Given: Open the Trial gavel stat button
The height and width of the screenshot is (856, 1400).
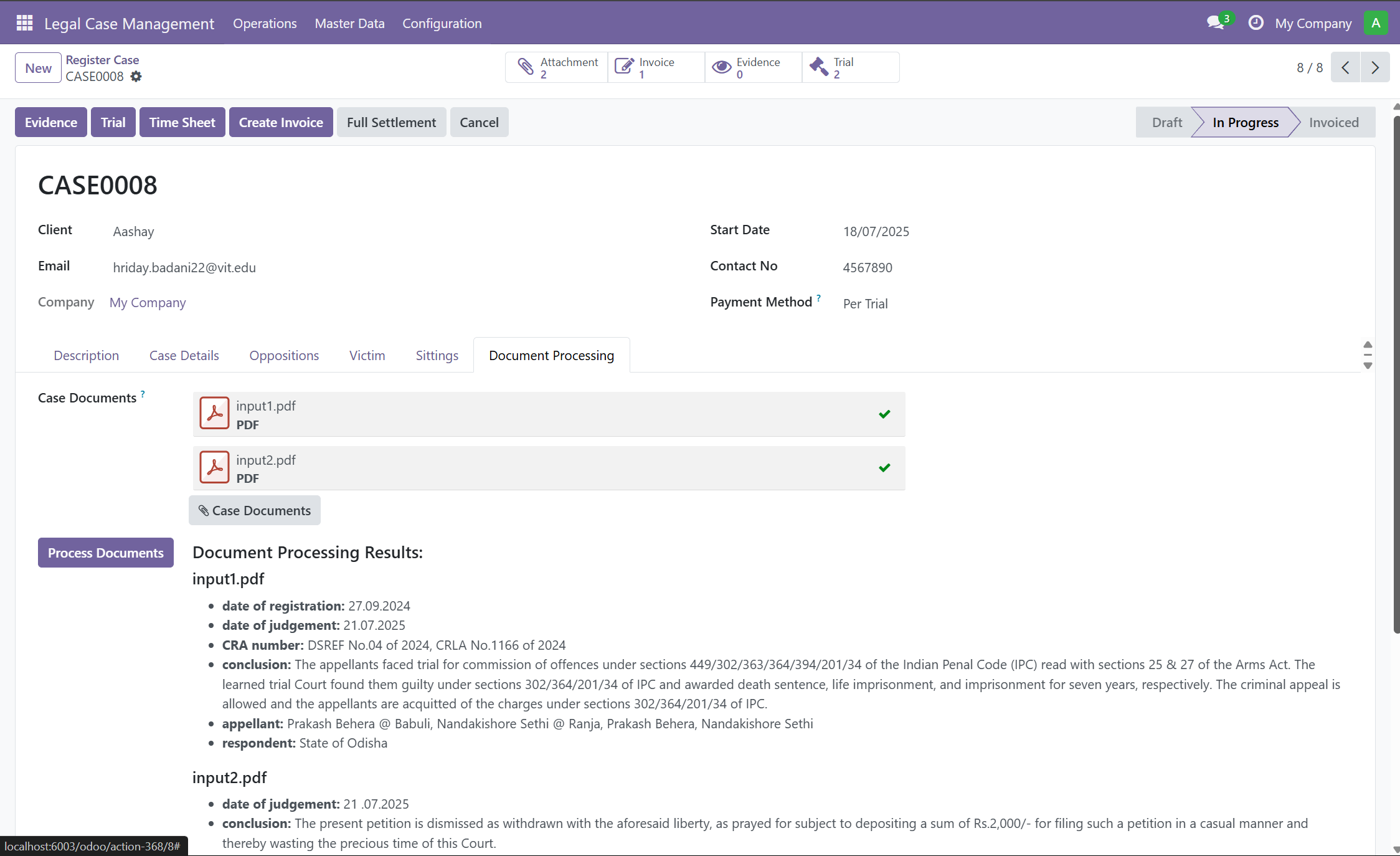Looking at the screenshot, I should [850, 67].
